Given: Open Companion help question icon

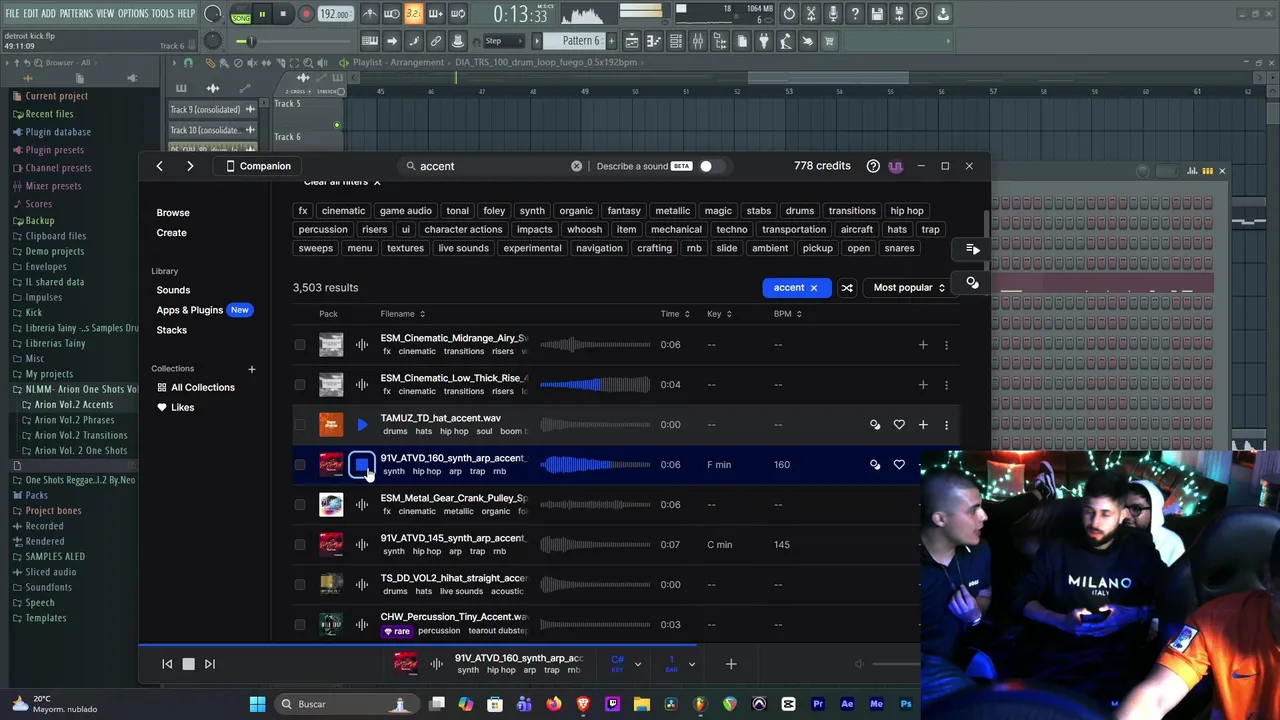Looking at the screenshot, I should (873, 166).
